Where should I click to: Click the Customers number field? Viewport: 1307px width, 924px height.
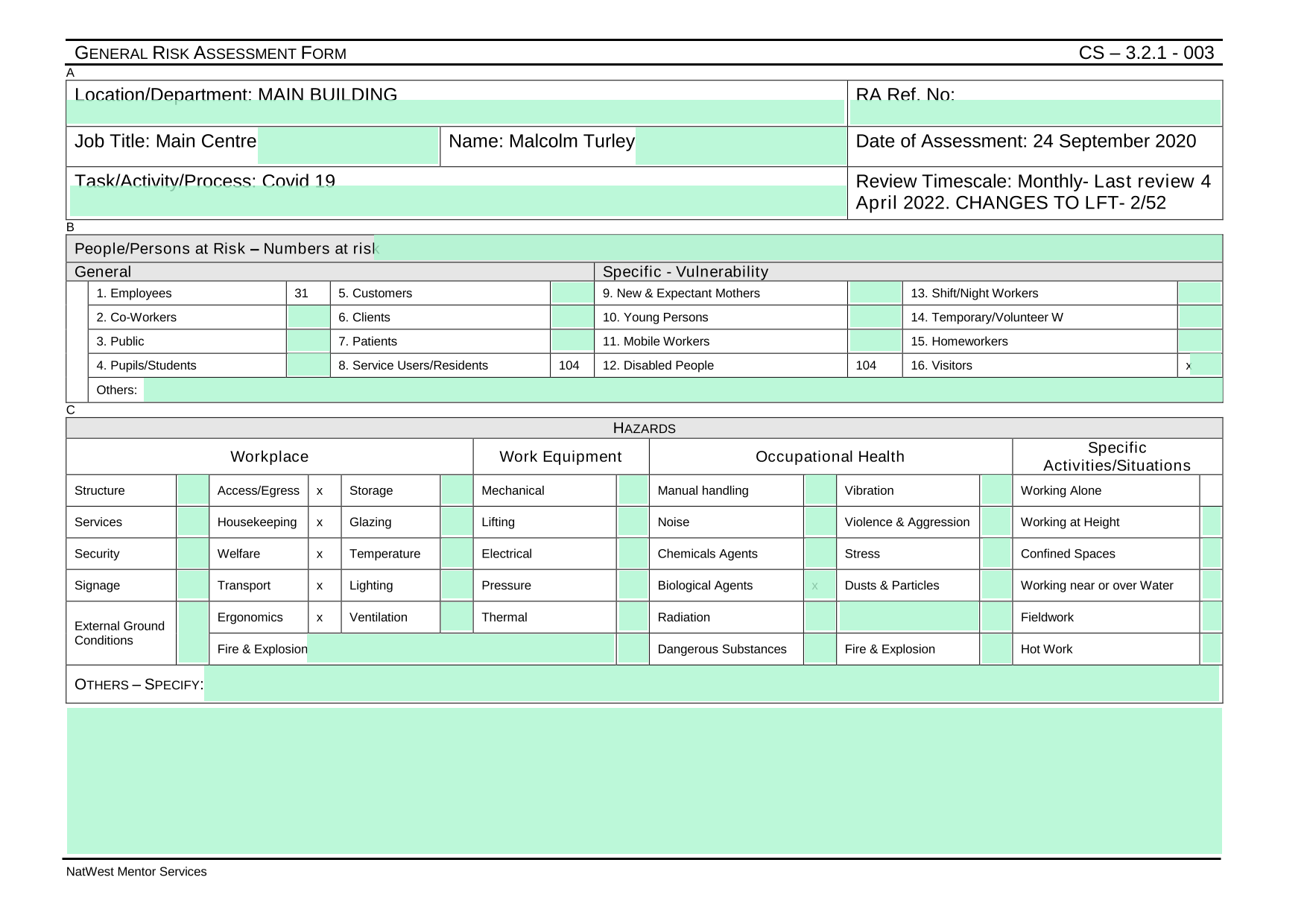pyautogui.click(x=572, y=293)
